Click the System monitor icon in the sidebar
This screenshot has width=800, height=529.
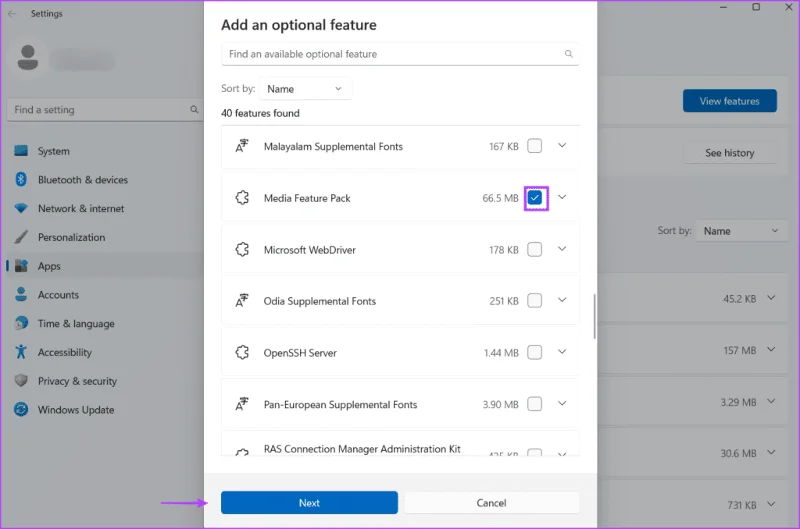(21, 150)
